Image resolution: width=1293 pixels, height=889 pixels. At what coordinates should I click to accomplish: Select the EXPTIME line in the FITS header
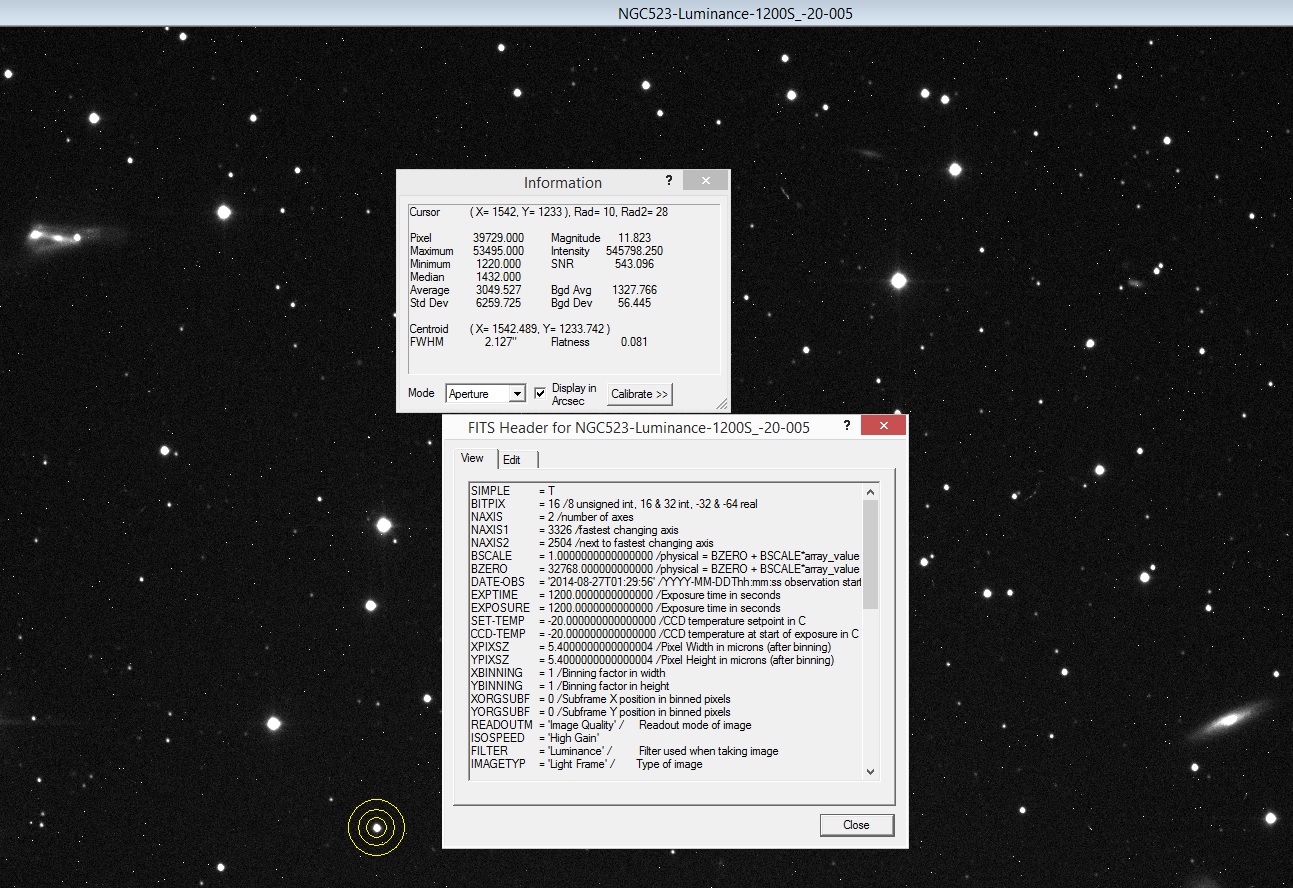click(x=600, y=595)
